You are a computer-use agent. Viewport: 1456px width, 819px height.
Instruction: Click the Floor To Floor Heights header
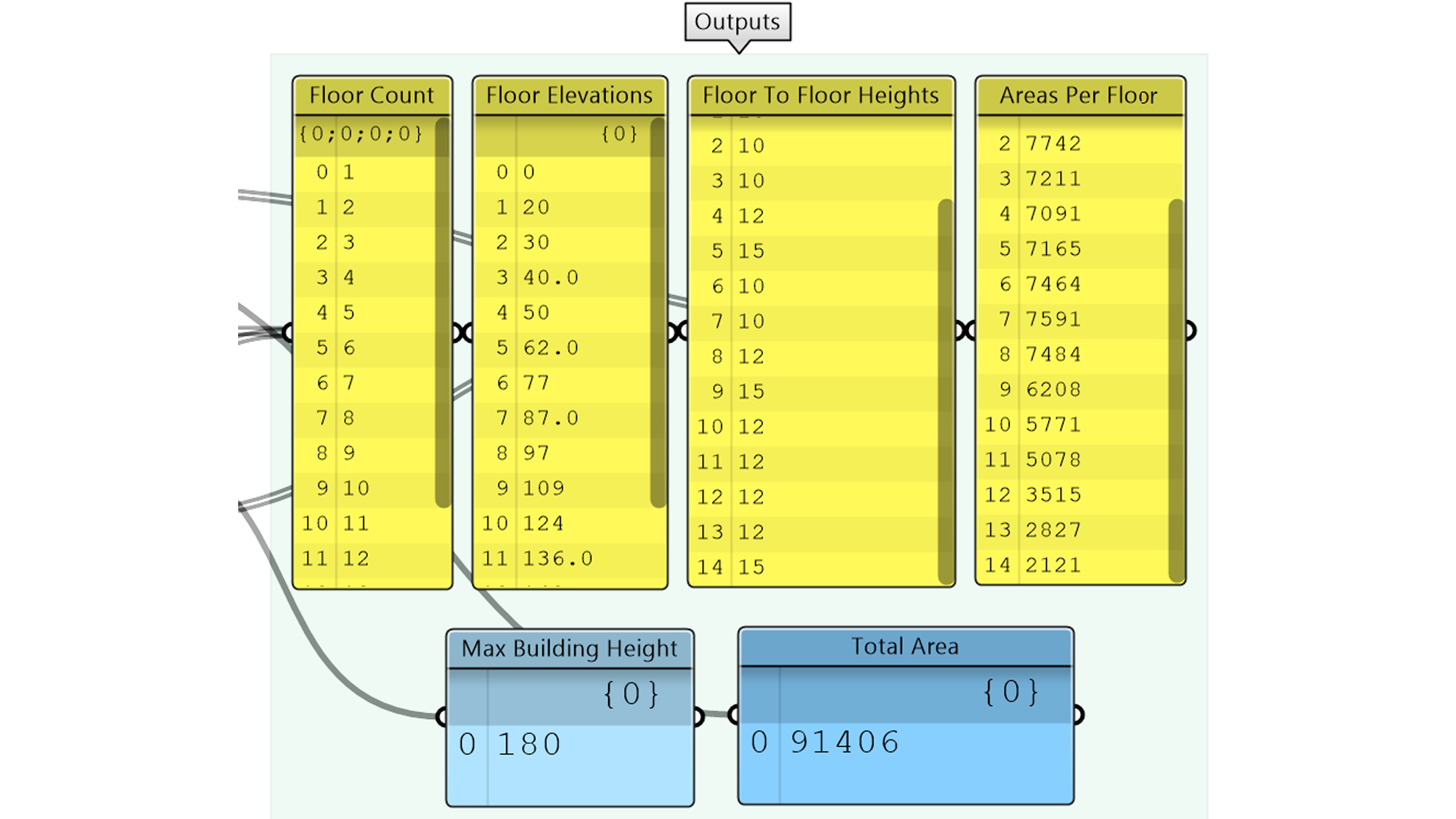[821, 96]
